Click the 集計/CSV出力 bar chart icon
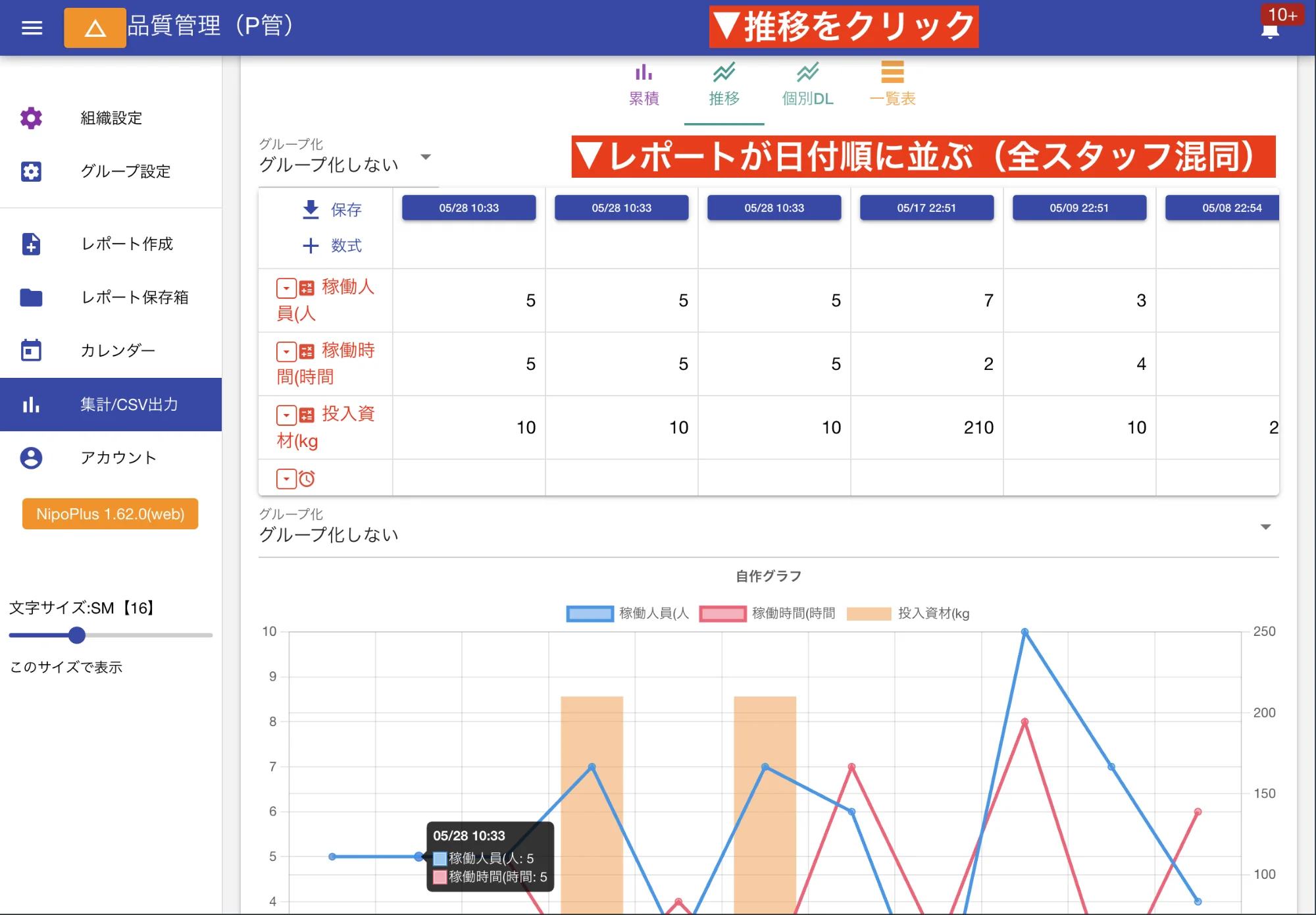This screenshot has height=915, width=1316. pyautogui.click(x=31, y=404)
